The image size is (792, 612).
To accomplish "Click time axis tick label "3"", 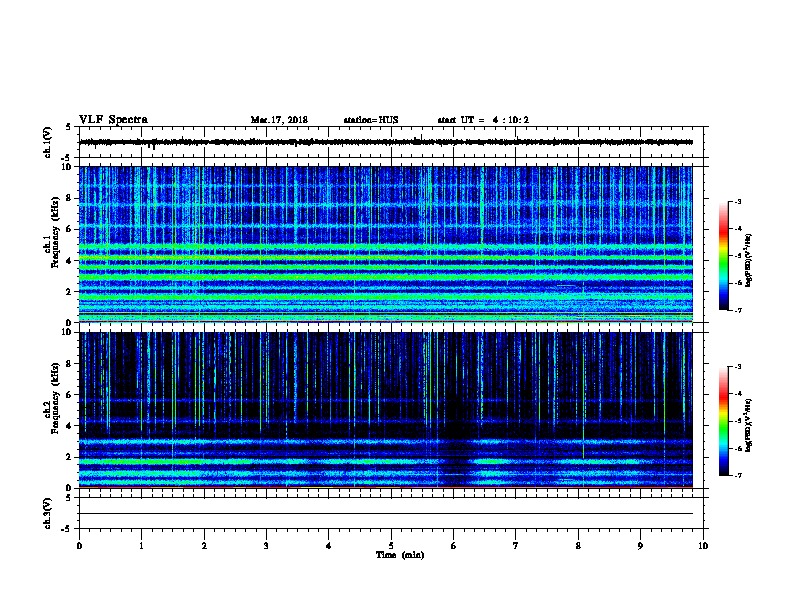I will click(x=266, y=545).
